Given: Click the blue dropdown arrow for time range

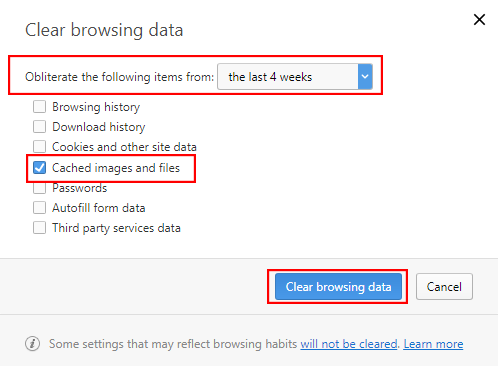Looking at the screenshot, I should (x=365, y=77).
